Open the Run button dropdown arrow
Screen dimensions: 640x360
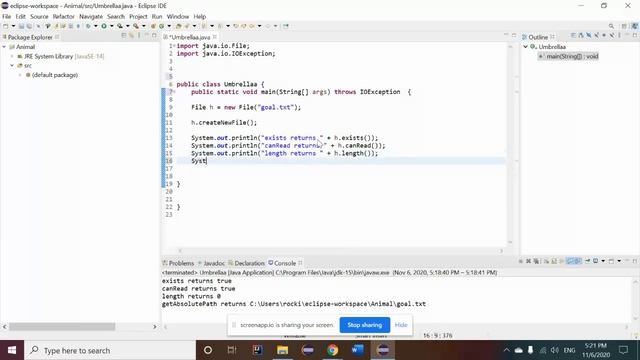coord(111,26)
